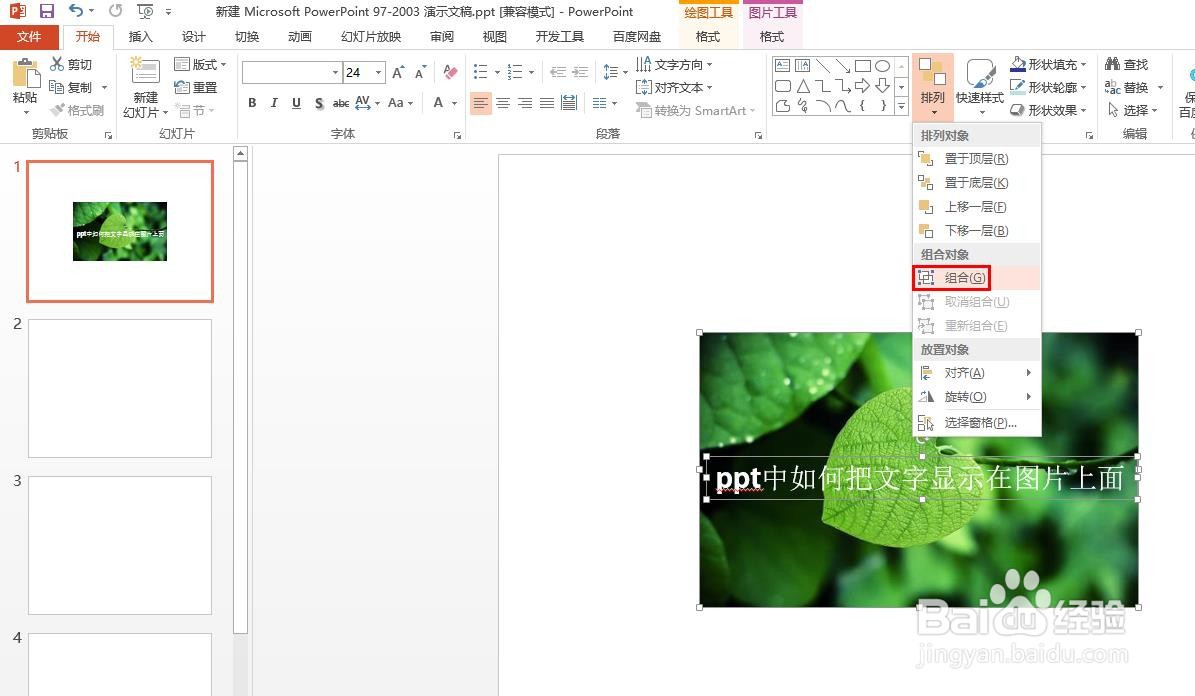This screenshot has width=1195, height=696.
Task: Click the 版式 (Layout) button
Action: click(x=199, y=64)
